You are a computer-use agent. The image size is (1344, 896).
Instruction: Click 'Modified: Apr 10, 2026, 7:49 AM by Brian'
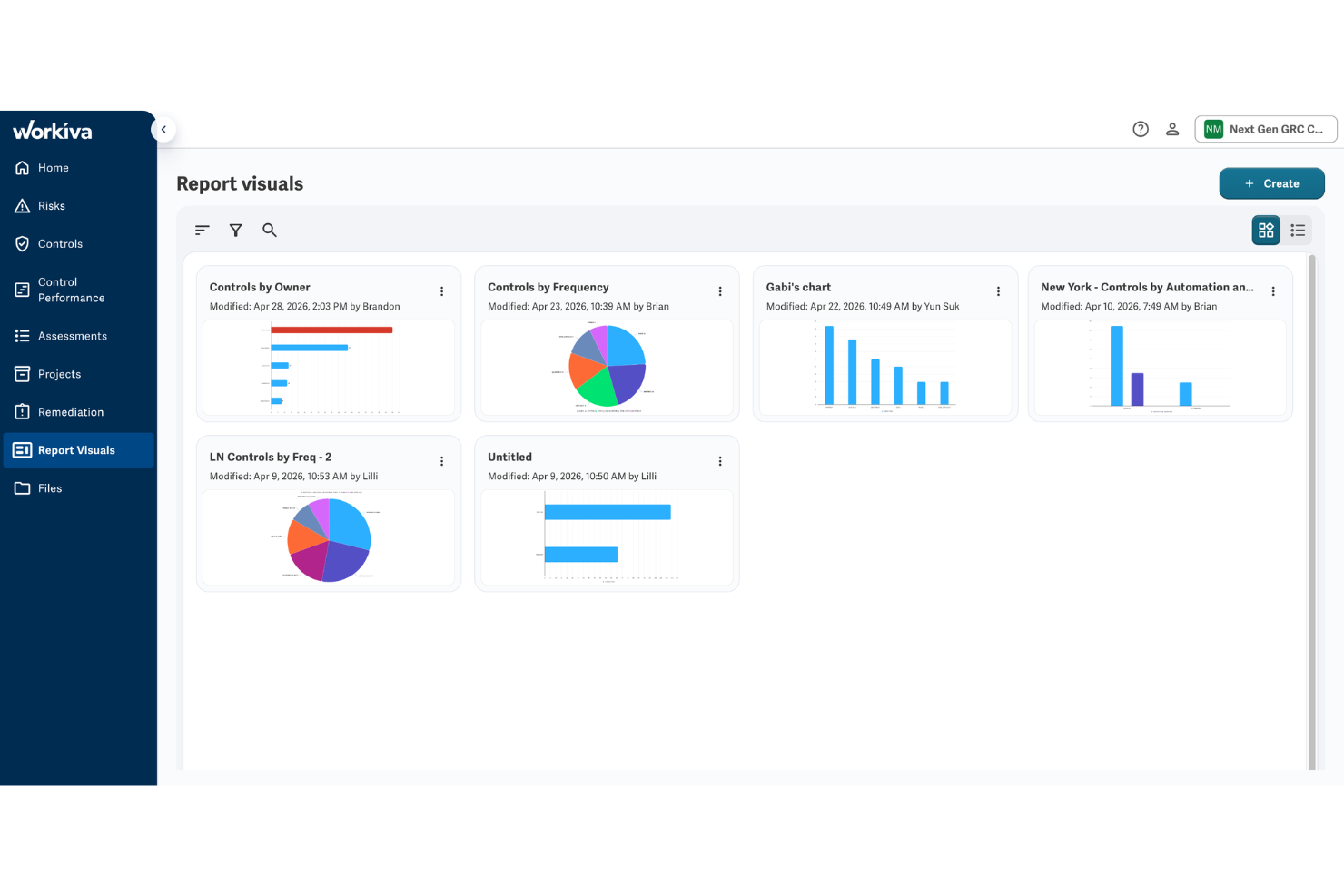pos(1129,307)
